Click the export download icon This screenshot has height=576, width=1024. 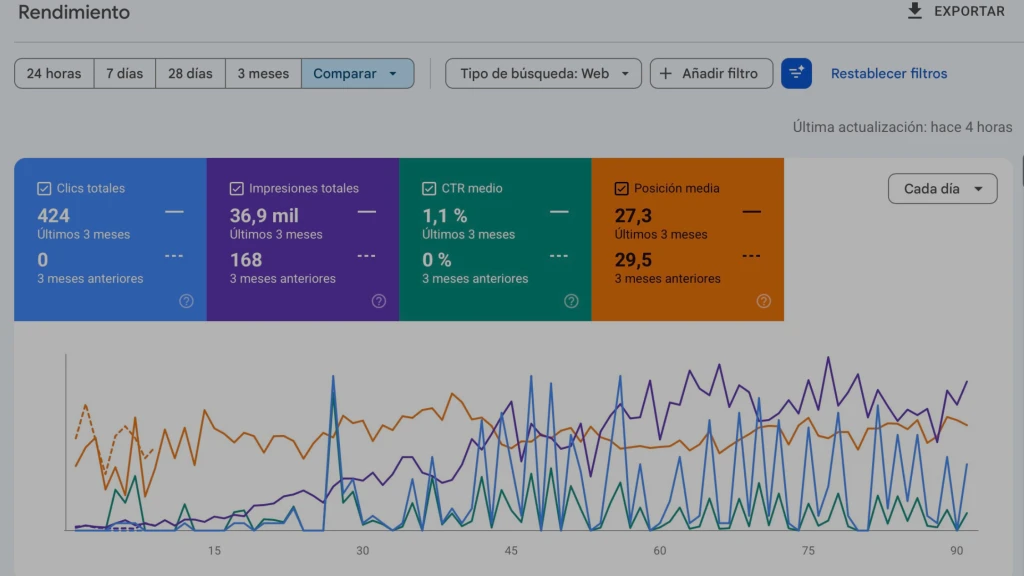point(915,11)
